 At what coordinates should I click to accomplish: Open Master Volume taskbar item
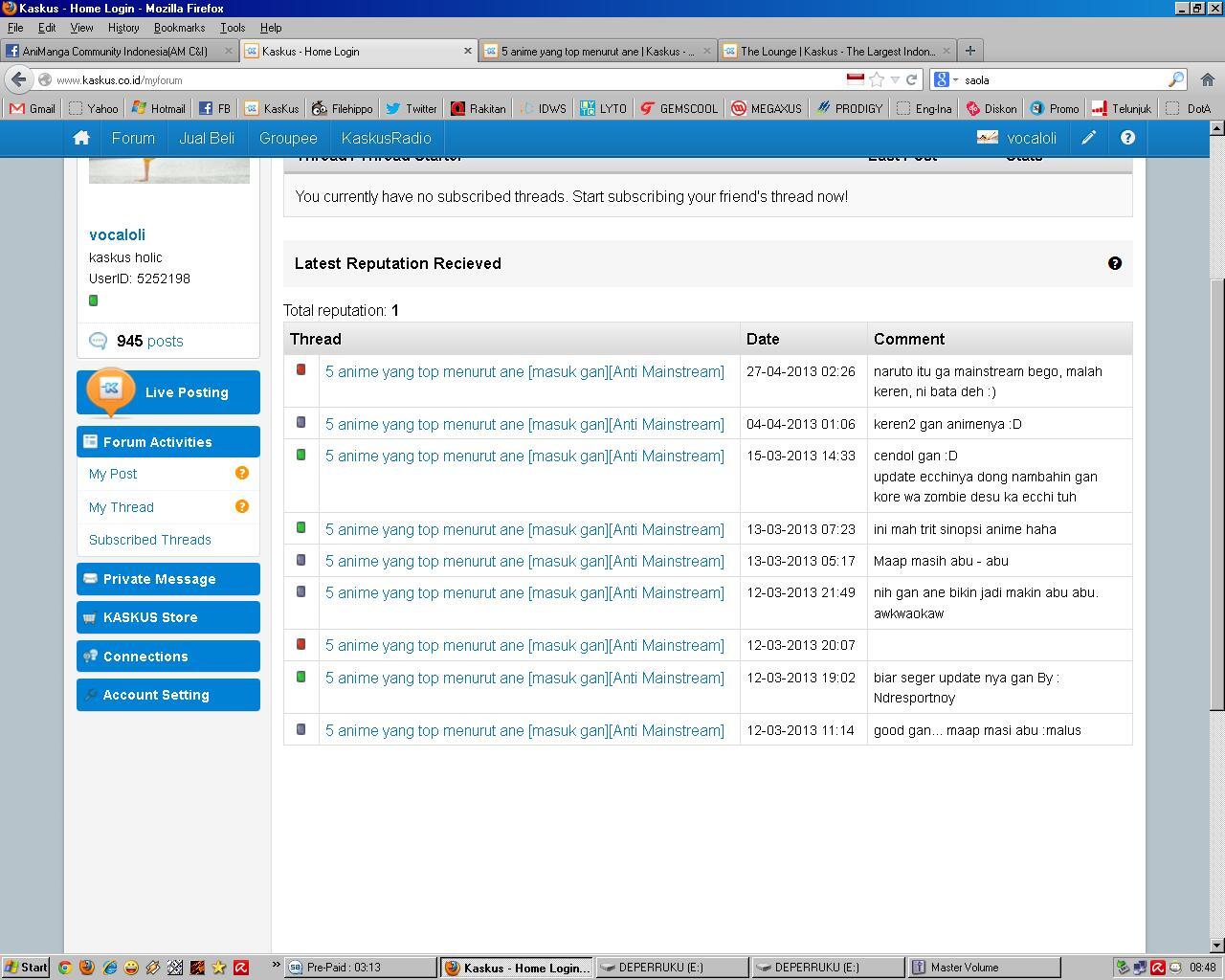[983, 968]
